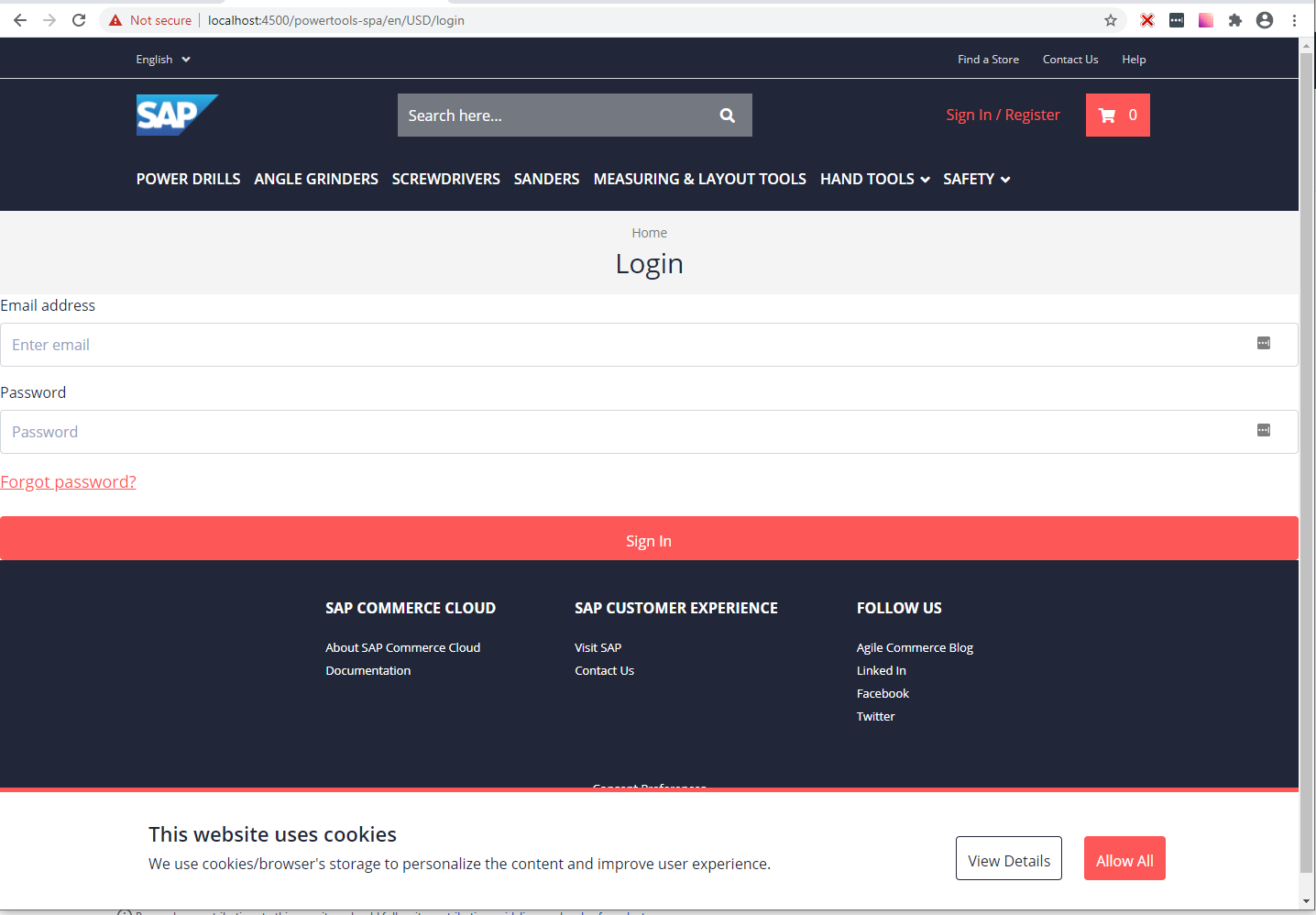
Task: Open the Documentation footer link
Action: pyautogui.click(x=368, y=670)
